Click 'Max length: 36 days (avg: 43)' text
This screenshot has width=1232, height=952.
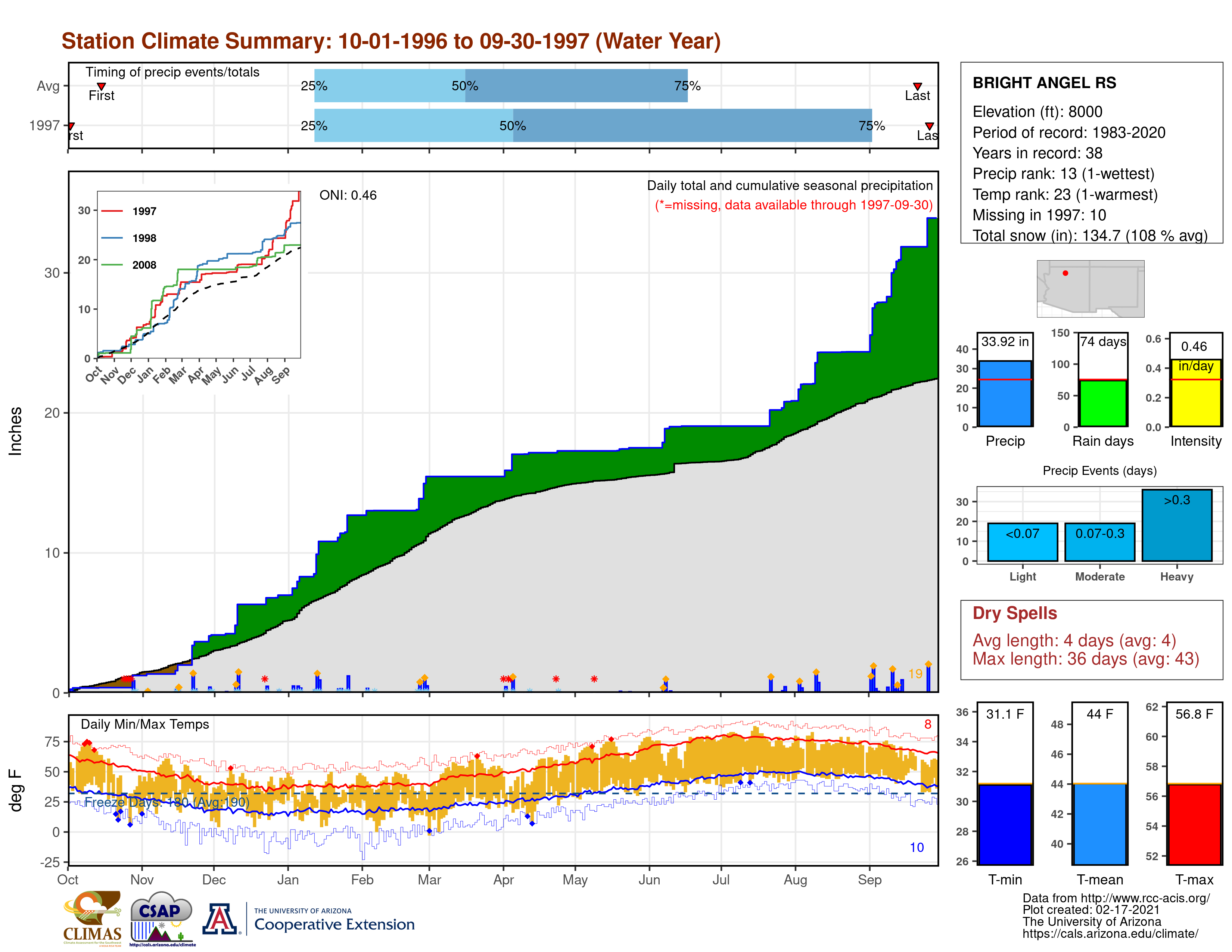coord(1085,659)
